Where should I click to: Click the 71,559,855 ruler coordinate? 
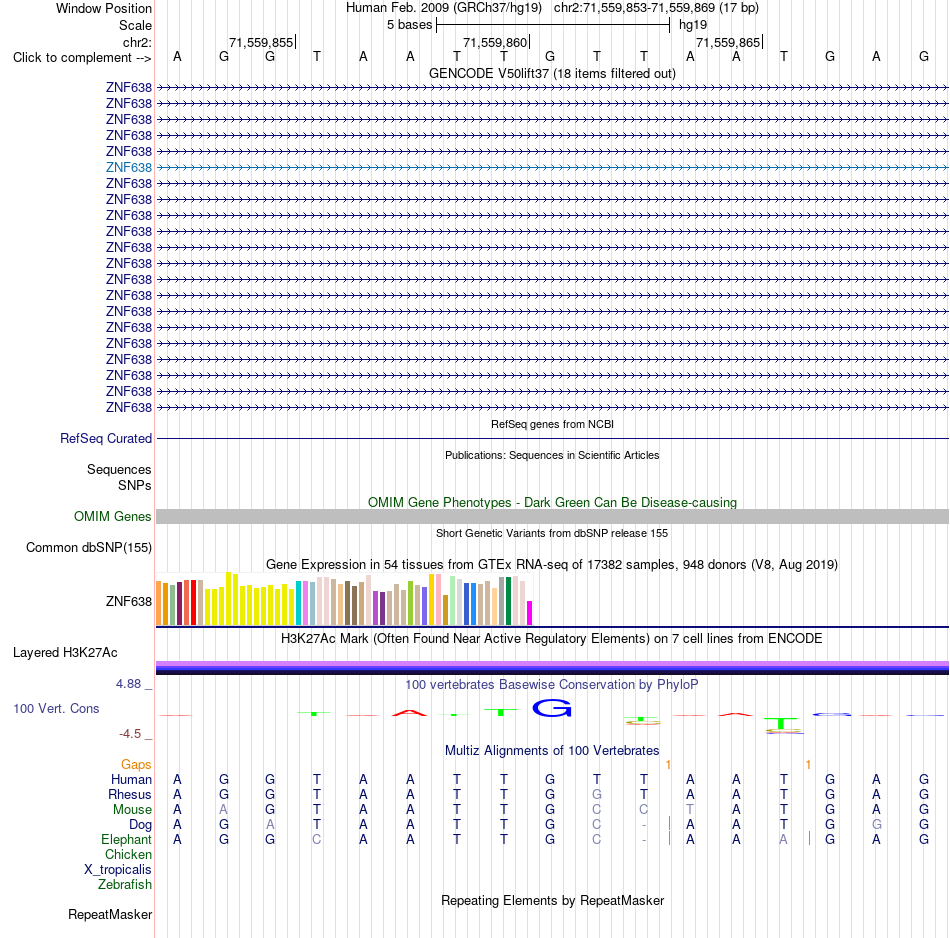click(x=261, y=42)
